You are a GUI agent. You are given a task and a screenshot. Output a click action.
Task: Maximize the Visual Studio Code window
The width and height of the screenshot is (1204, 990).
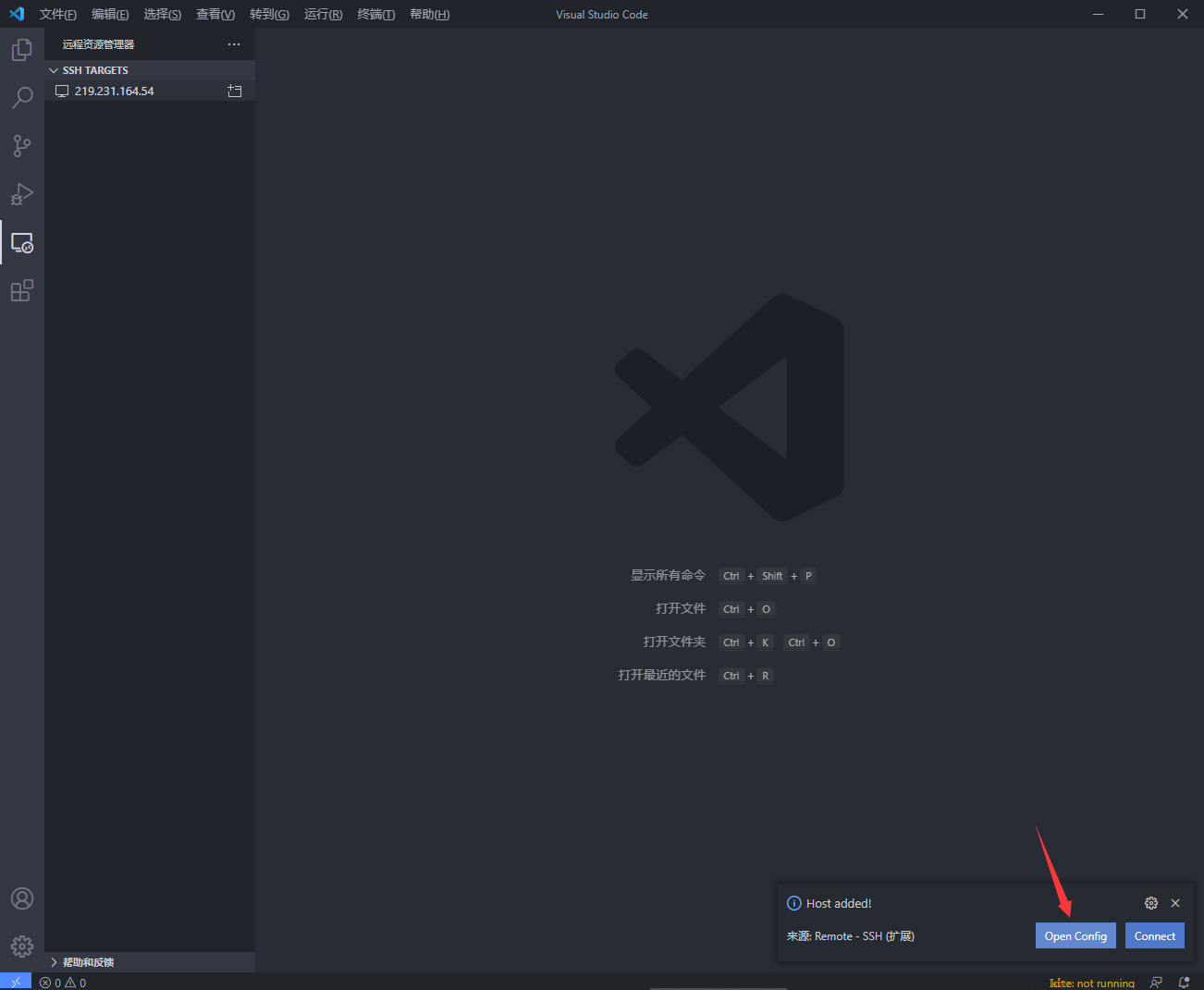click(1140, 14)
